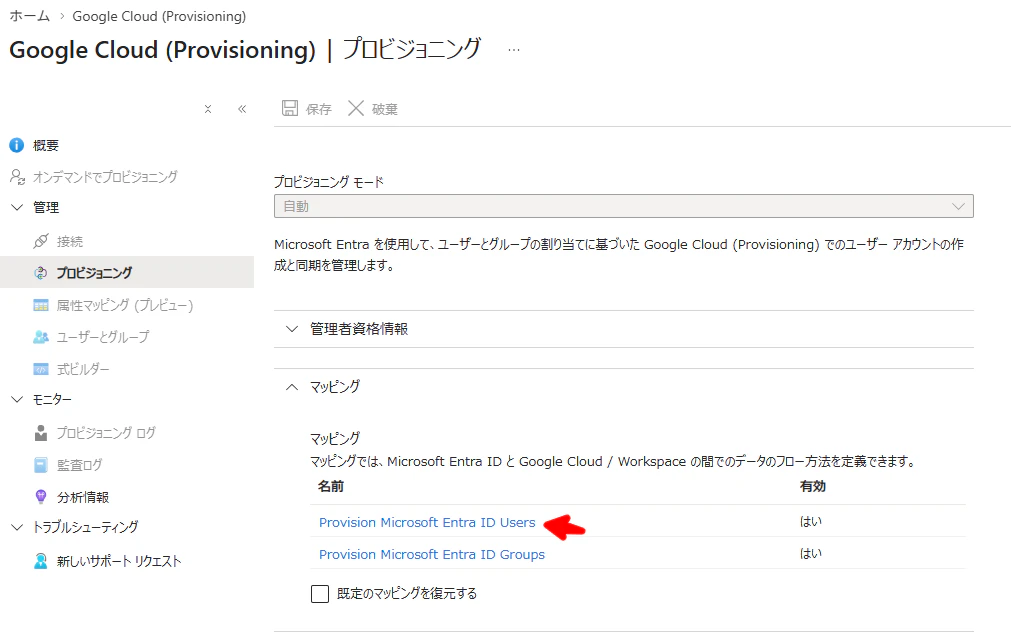1011x638 pixels.
Task: Open Provision Microsoft Entra ID Users mapping
Action: coord(427,523)
